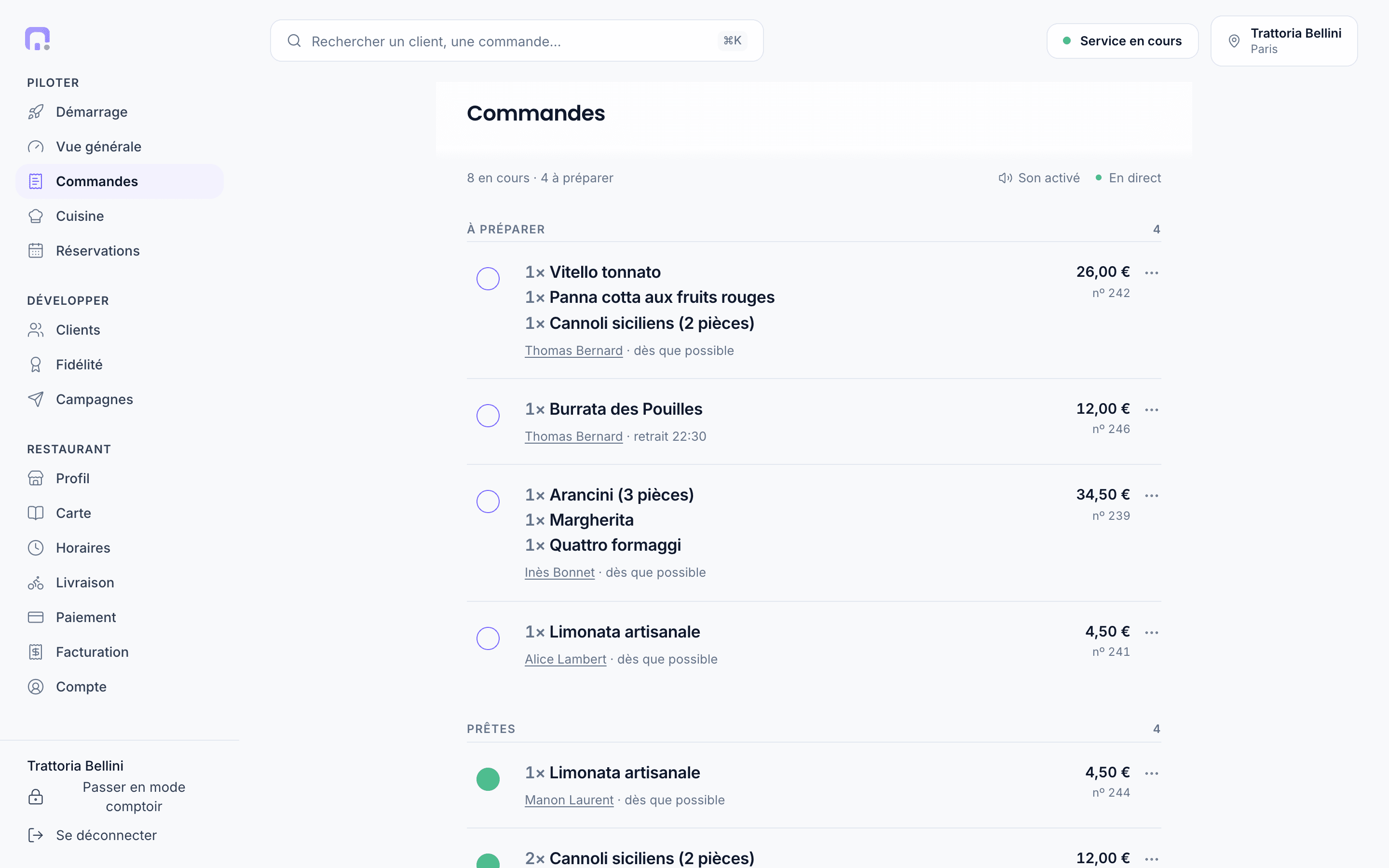View customer Alice Lambert
Viewport: 1389px width, 868px height.
(x=565, y=659)
